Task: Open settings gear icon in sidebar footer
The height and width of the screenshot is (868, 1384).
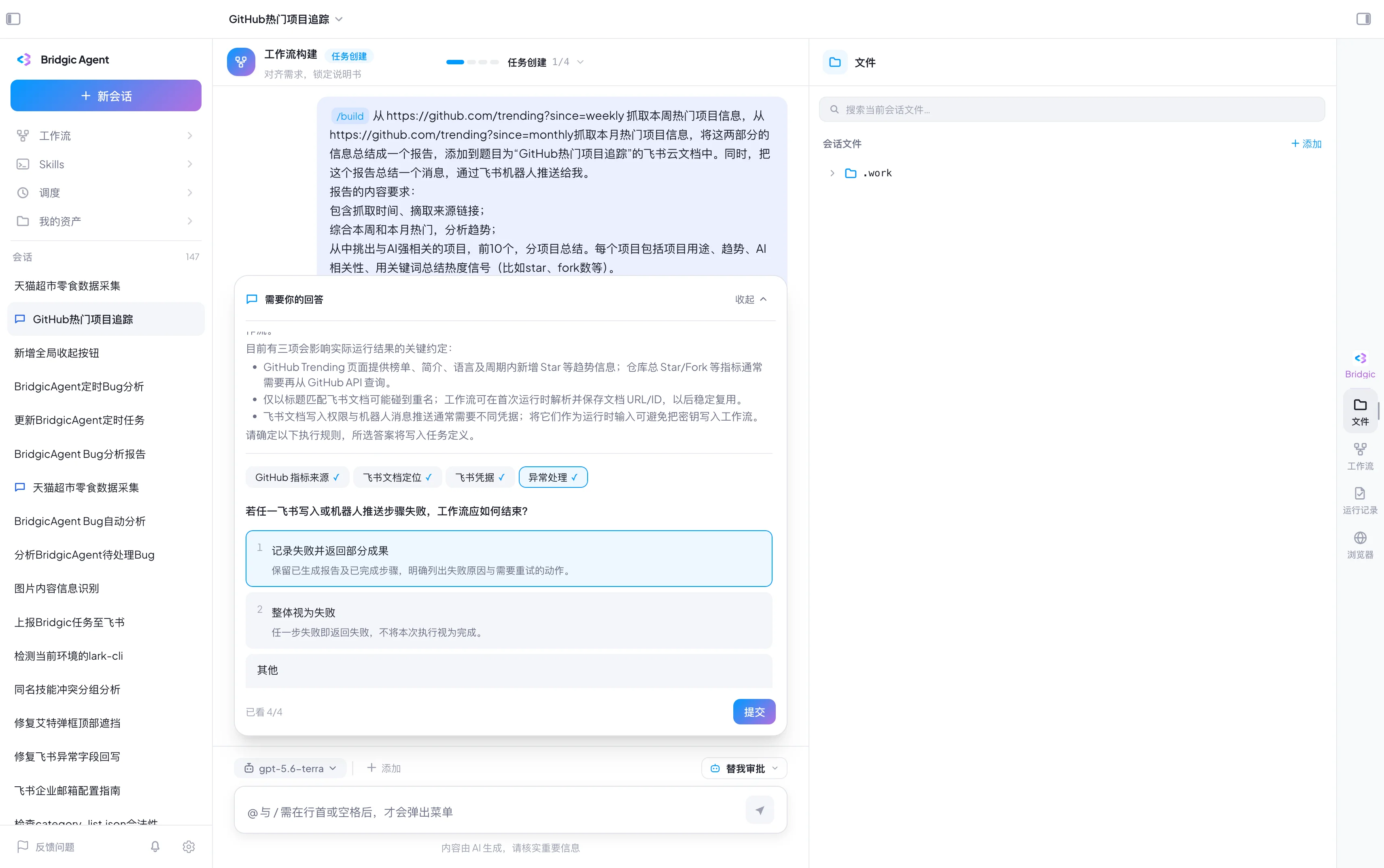Action: click(x=188, y=846)
